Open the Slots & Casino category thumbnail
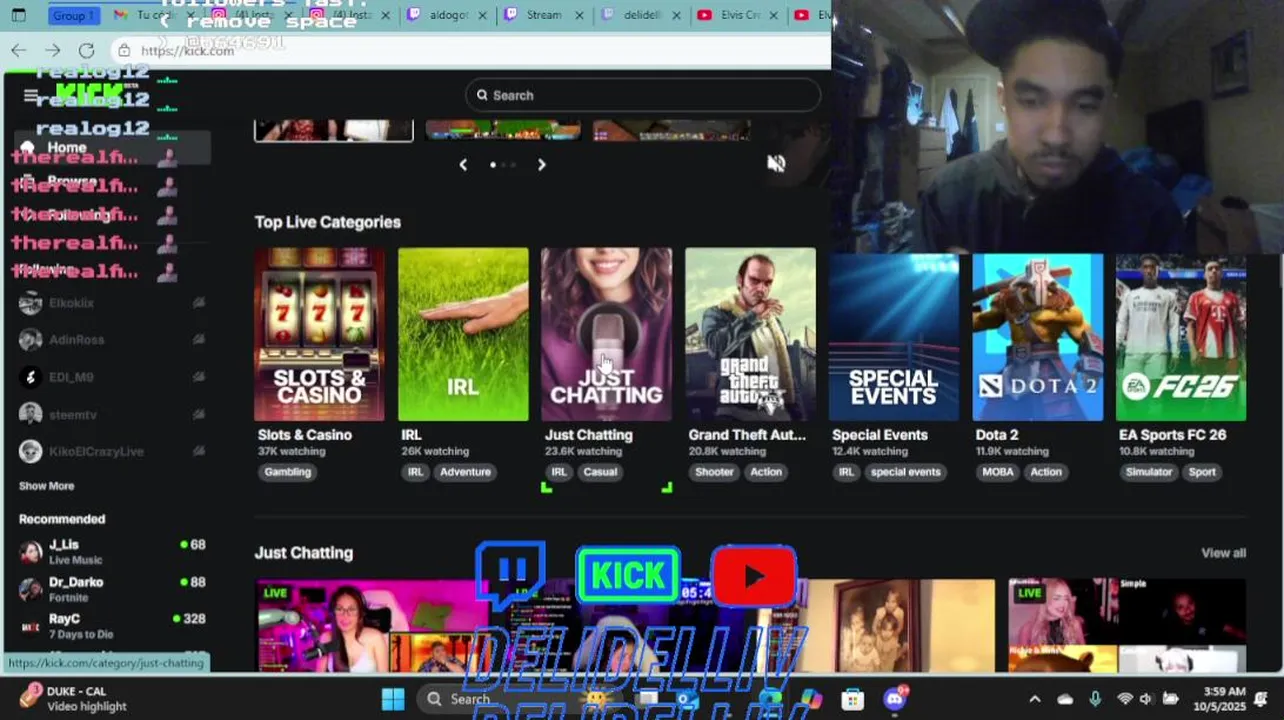 pyautogui.click(x=319, y=334)
